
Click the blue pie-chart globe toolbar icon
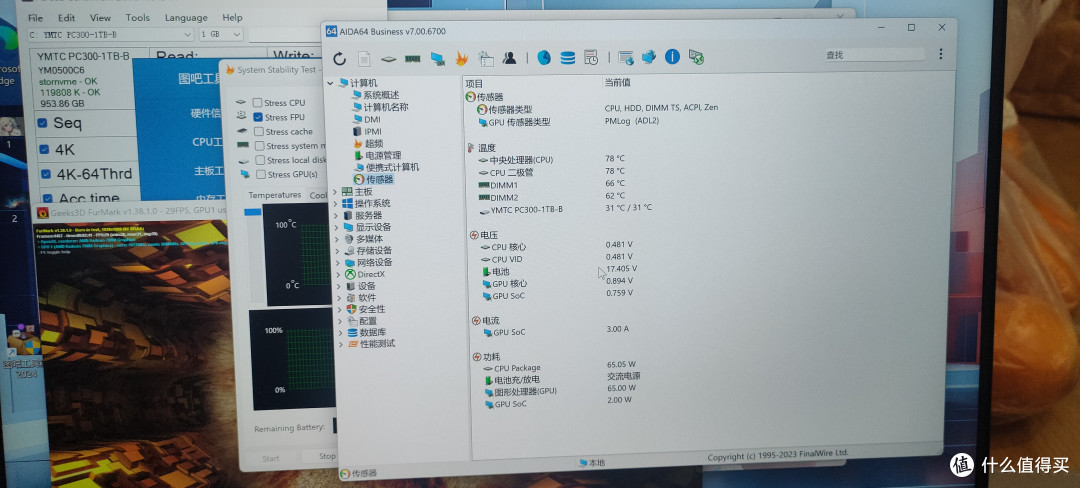point(543,58)
